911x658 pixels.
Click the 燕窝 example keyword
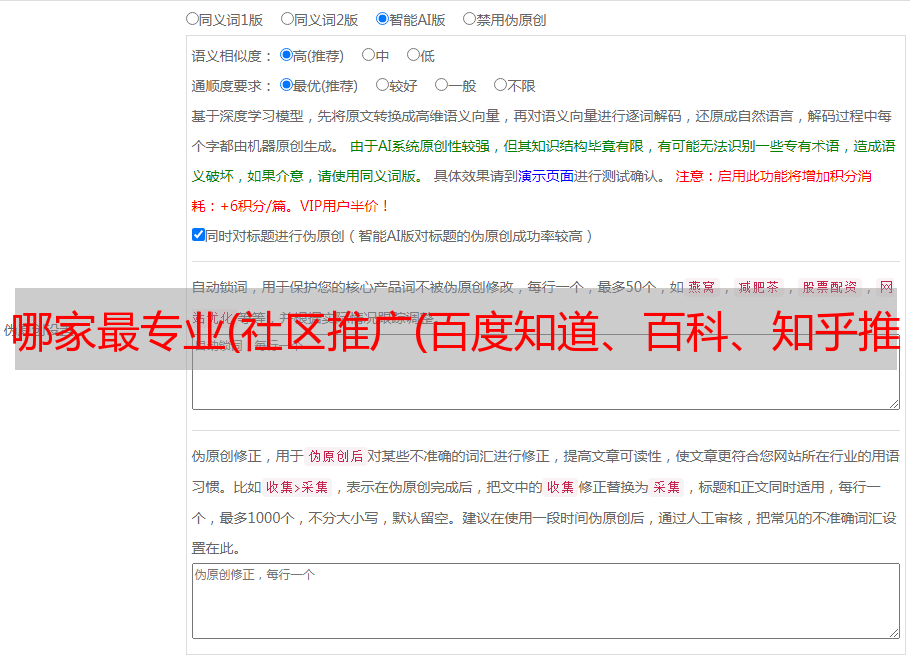701,287
